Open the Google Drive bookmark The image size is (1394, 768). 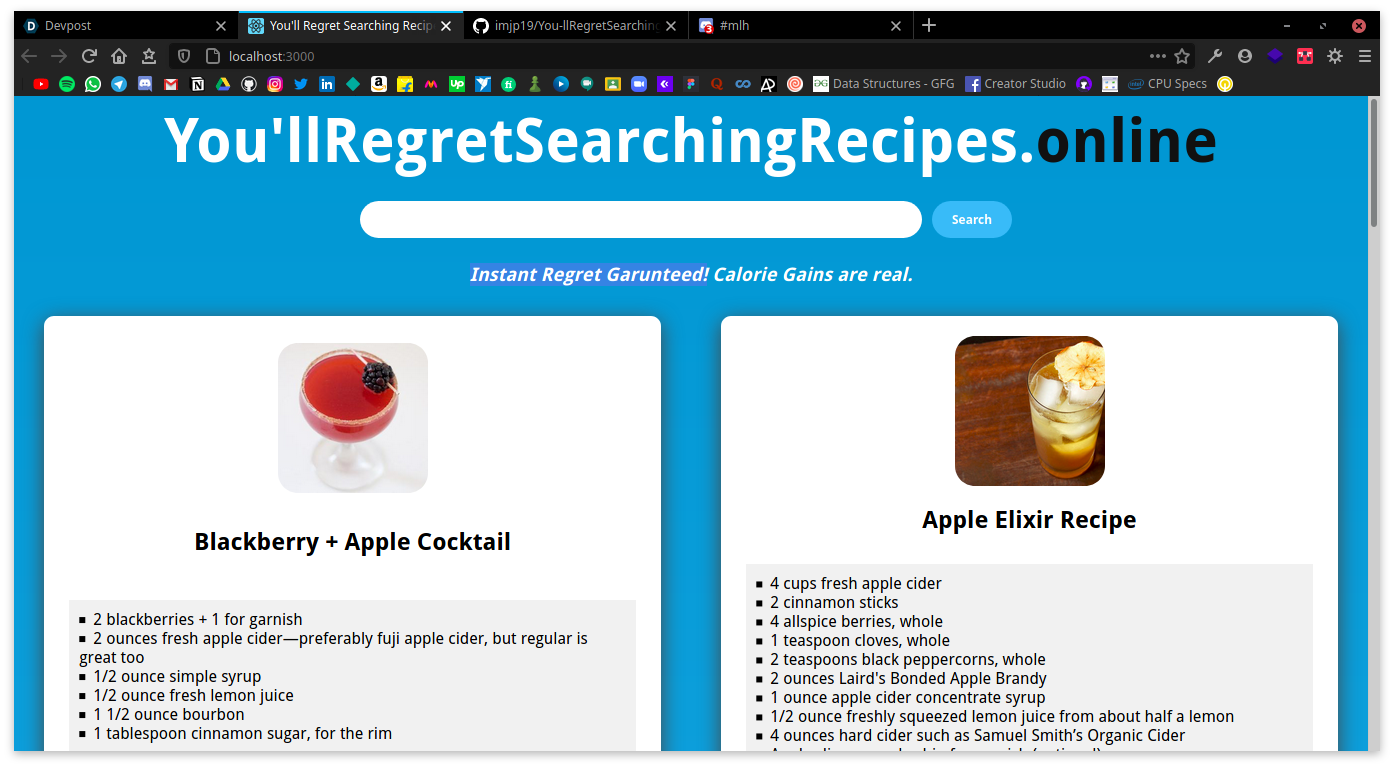tap(223, 84)
